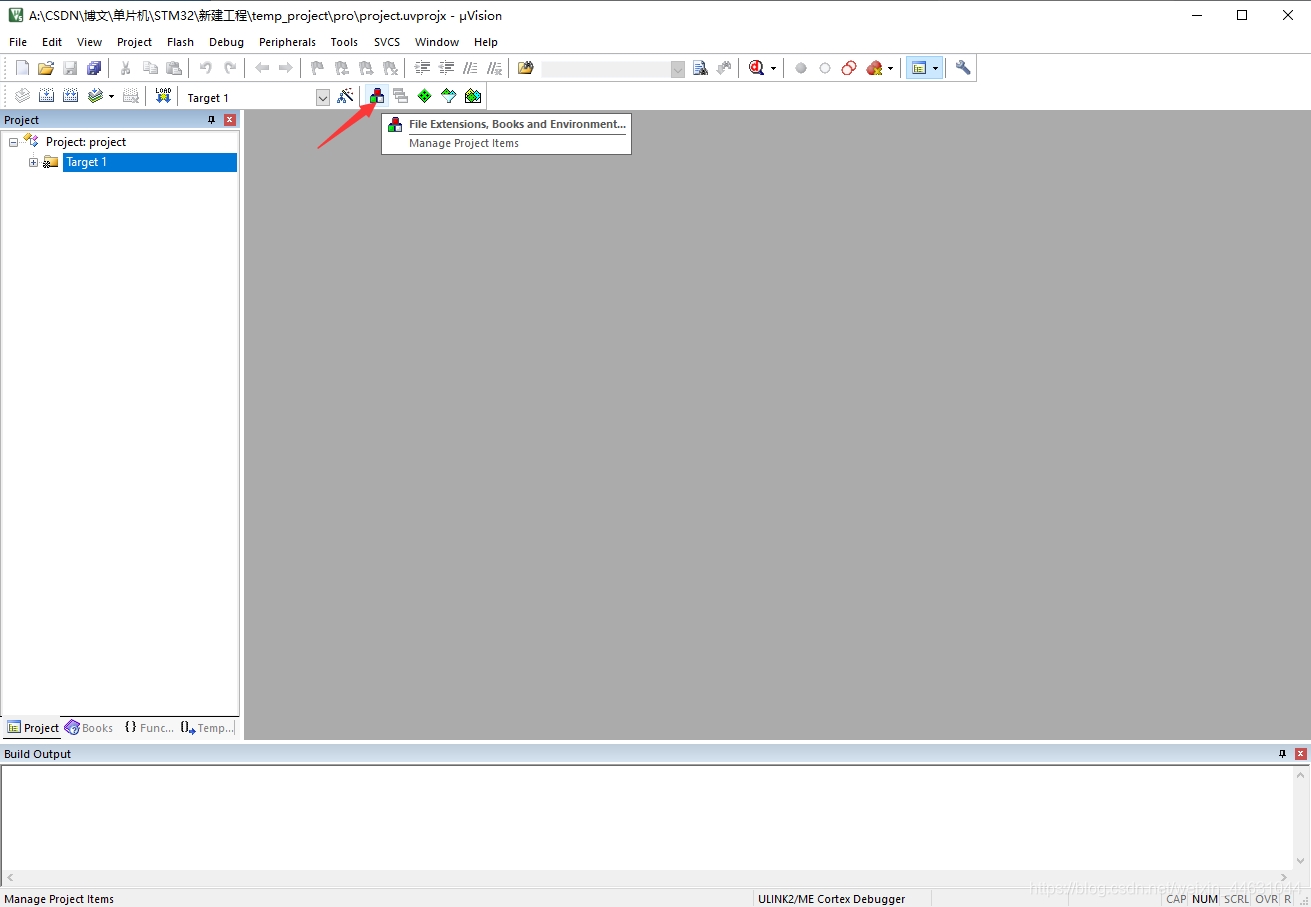Screen dimensions: 1311x907
Task: Open the Pack Installer icon
Action: tap(473, 96)
